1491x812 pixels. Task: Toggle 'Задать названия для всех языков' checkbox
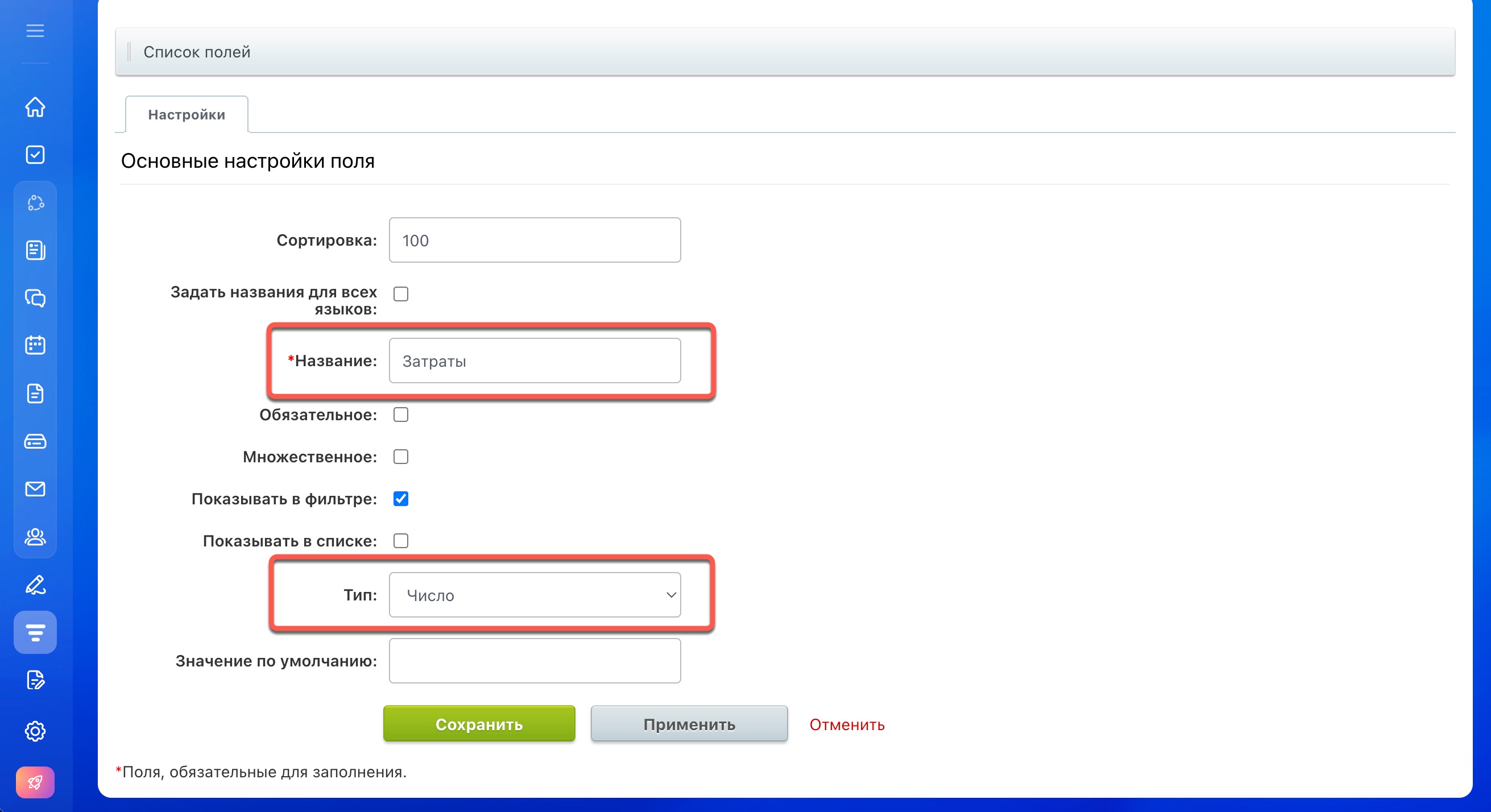point(400,294)
